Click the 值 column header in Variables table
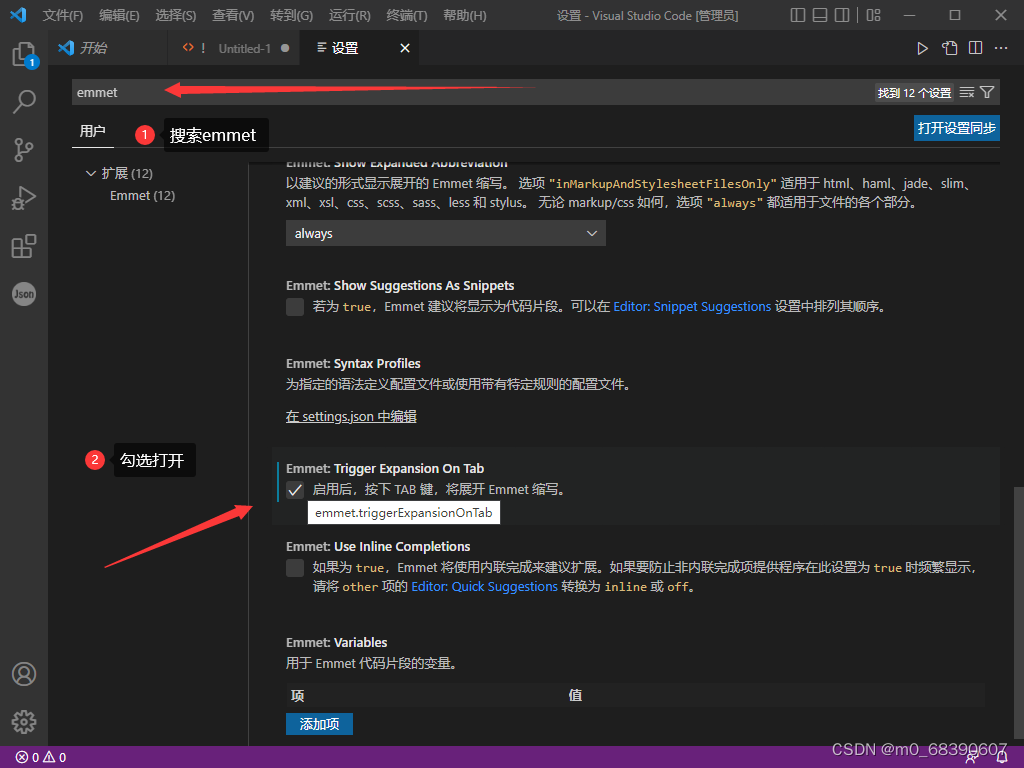 575,696
